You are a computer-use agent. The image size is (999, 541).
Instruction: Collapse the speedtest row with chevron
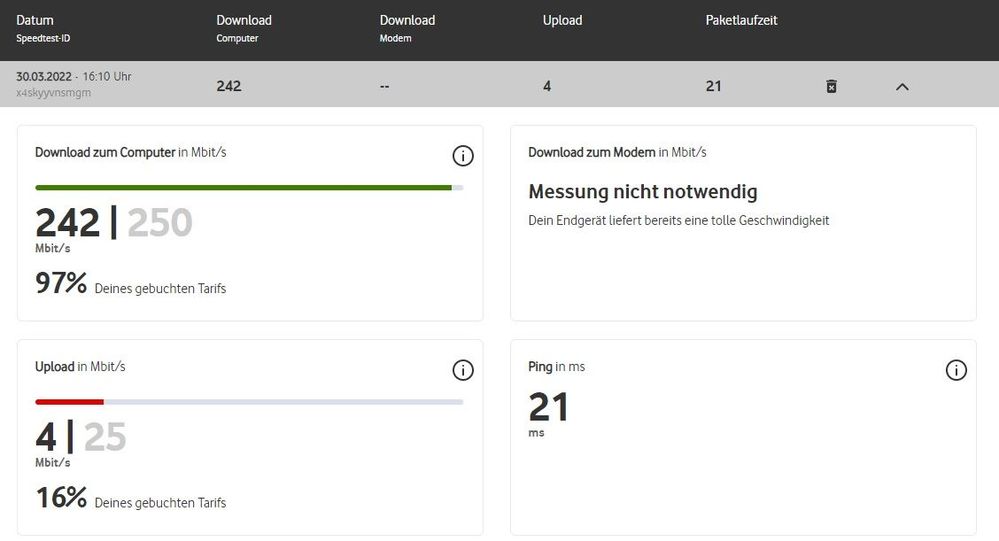click(x=902, y=87)
